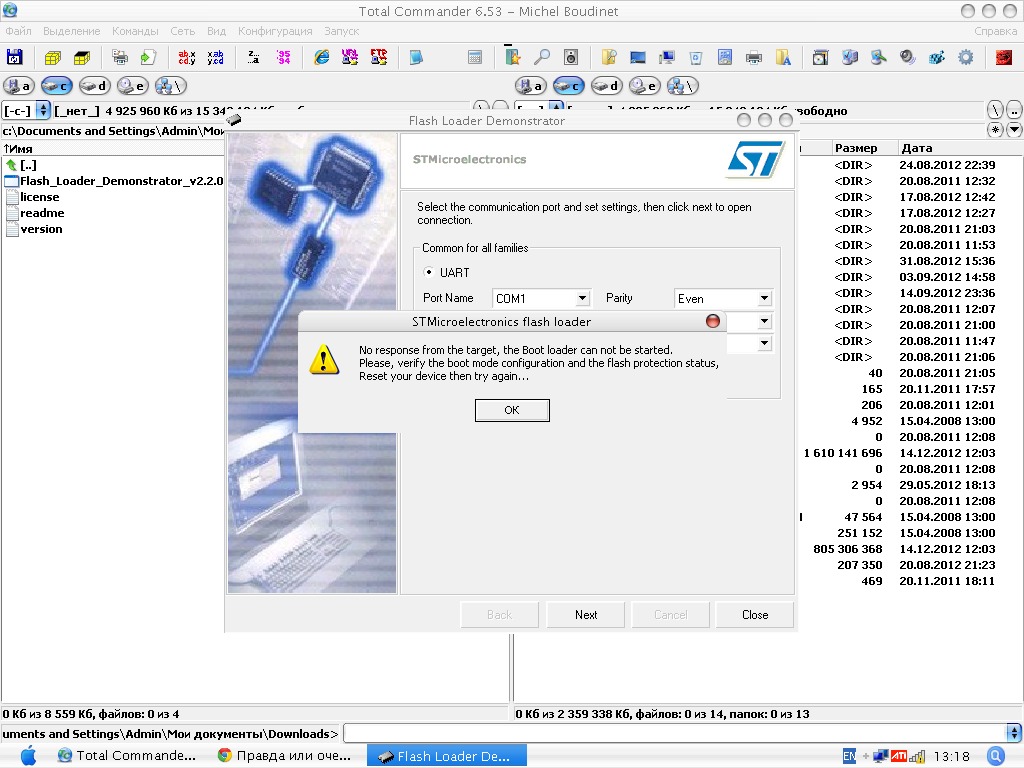Screen dimensions: 1024x768
Task: Select the UART radio button
Action: [429, 272]
